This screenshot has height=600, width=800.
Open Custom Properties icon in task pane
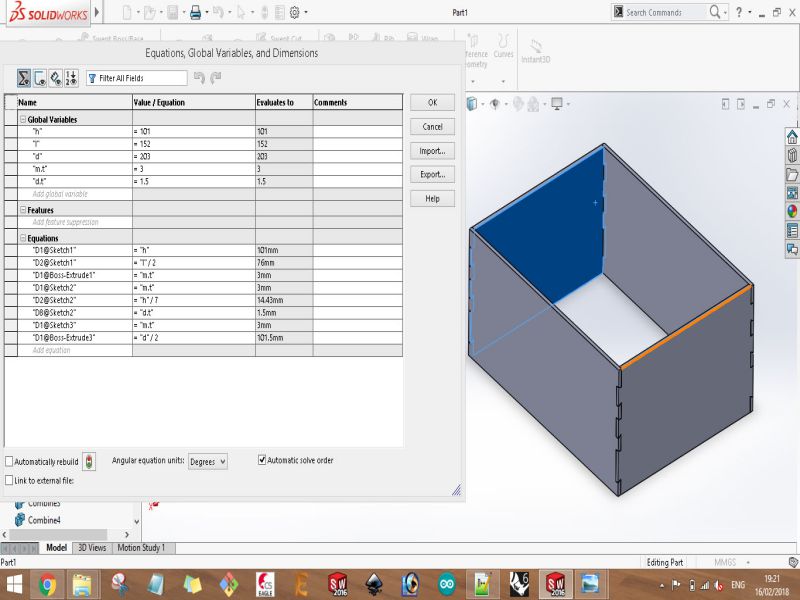coord(792,230)
